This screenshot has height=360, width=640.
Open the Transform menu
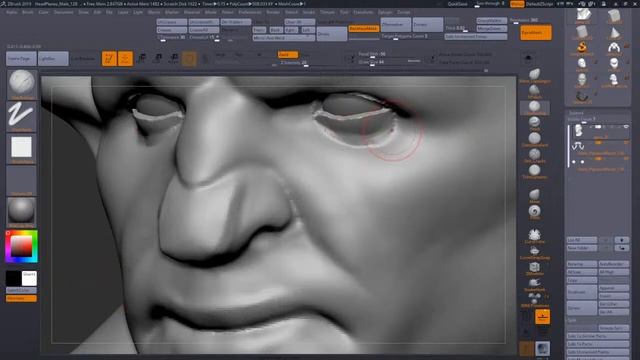363,12
